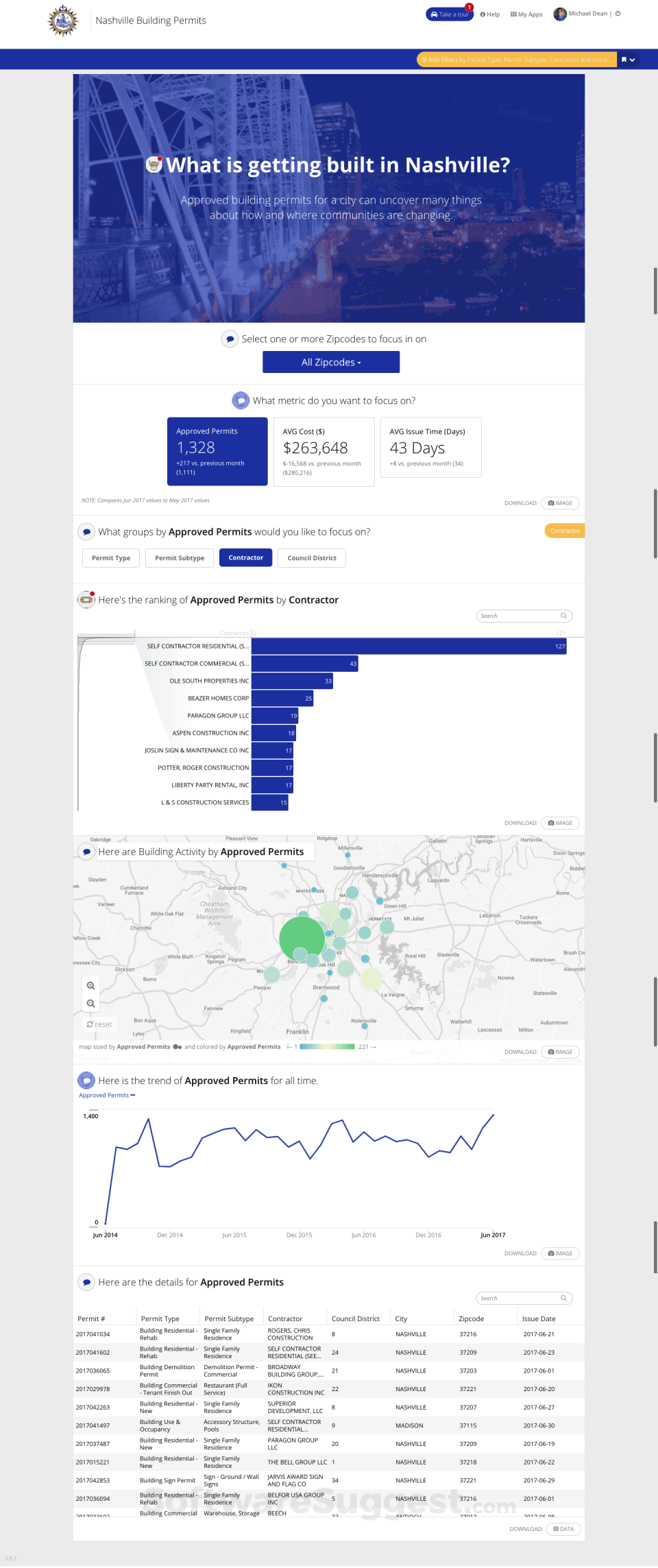Click the Take a tour car button

tap(450, 14)
